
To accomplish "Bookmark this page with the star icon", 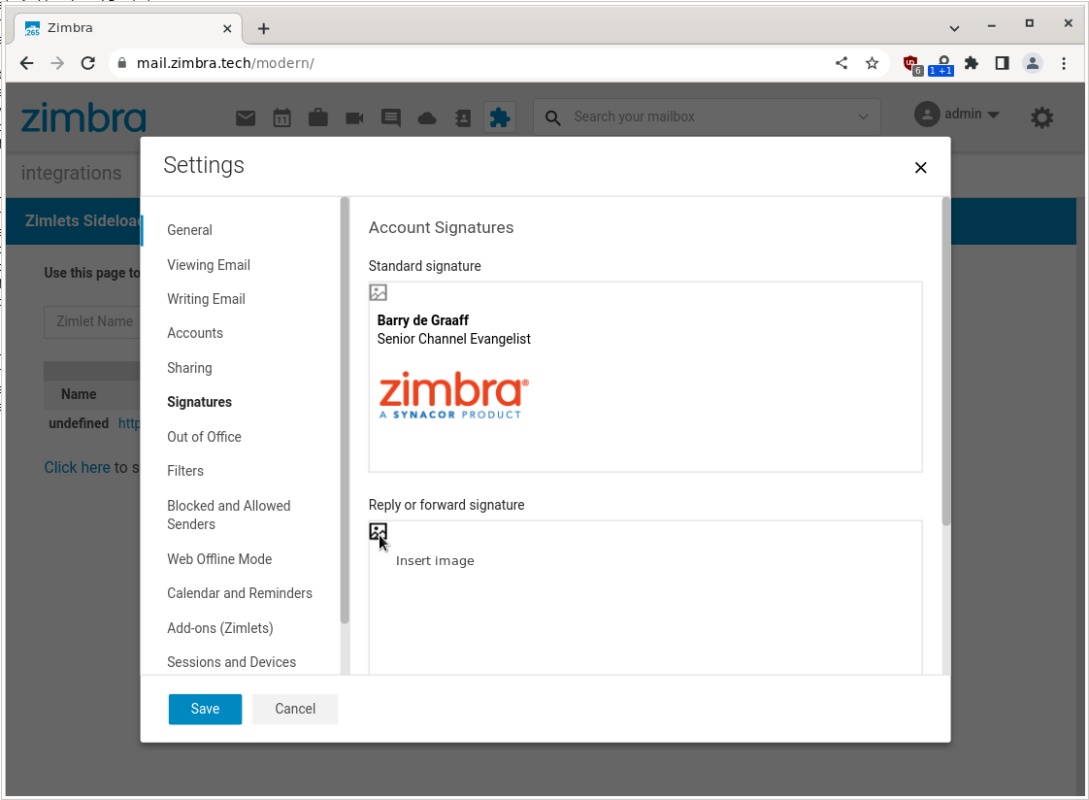I will click(x=872, y=63).
